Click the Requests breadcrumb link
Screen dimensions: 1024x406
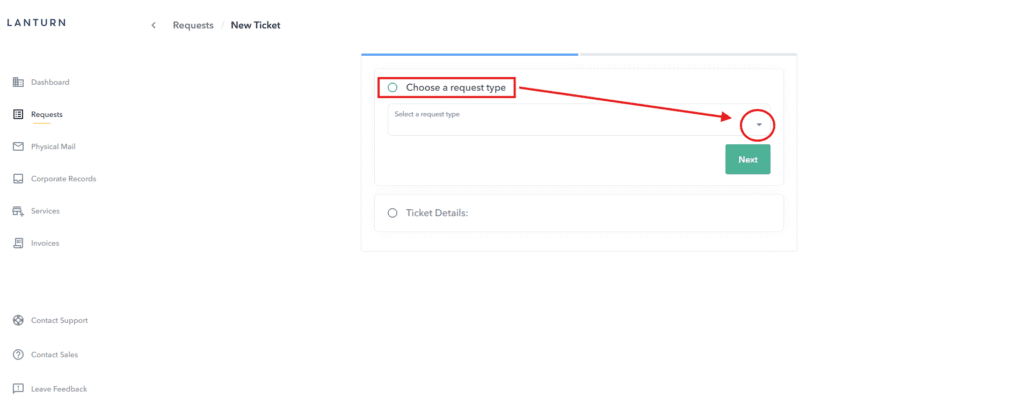click(193, 25)
